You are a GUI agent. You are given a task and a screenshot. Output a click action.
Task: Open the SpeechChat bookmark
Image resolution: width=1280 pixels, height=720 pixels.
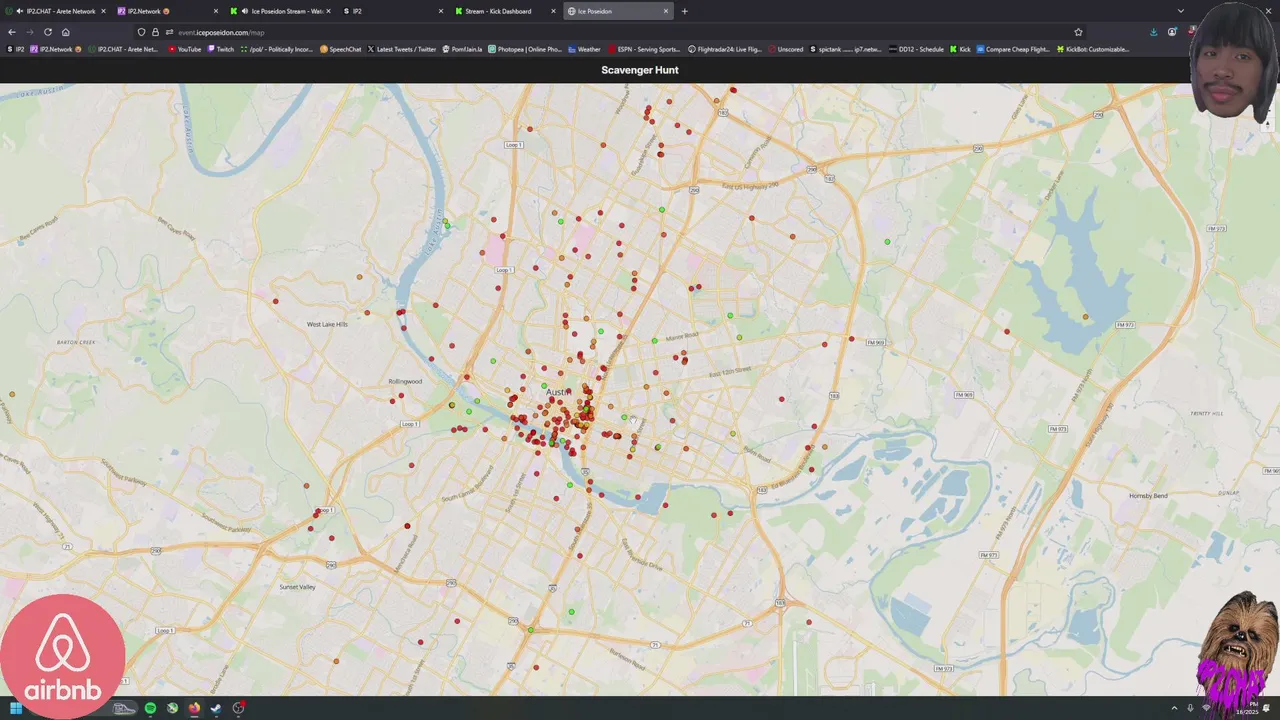click(341, 49)
